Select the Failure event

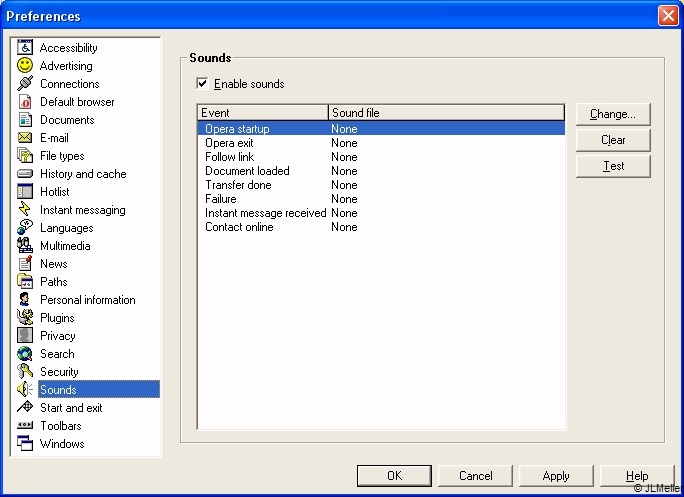click(x=381, y=199)
